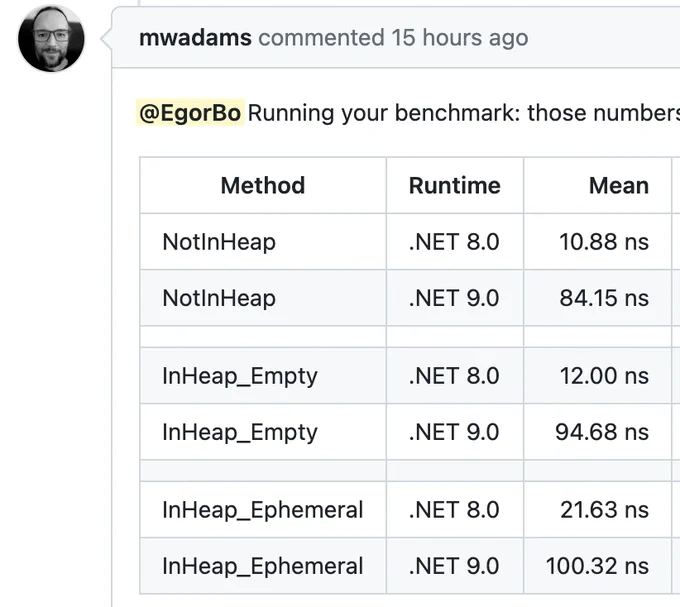Select the InHeap_Ephemeral cell in the .NET 9.0 row
The image size is (680, 607).
(x=263, y=566)
